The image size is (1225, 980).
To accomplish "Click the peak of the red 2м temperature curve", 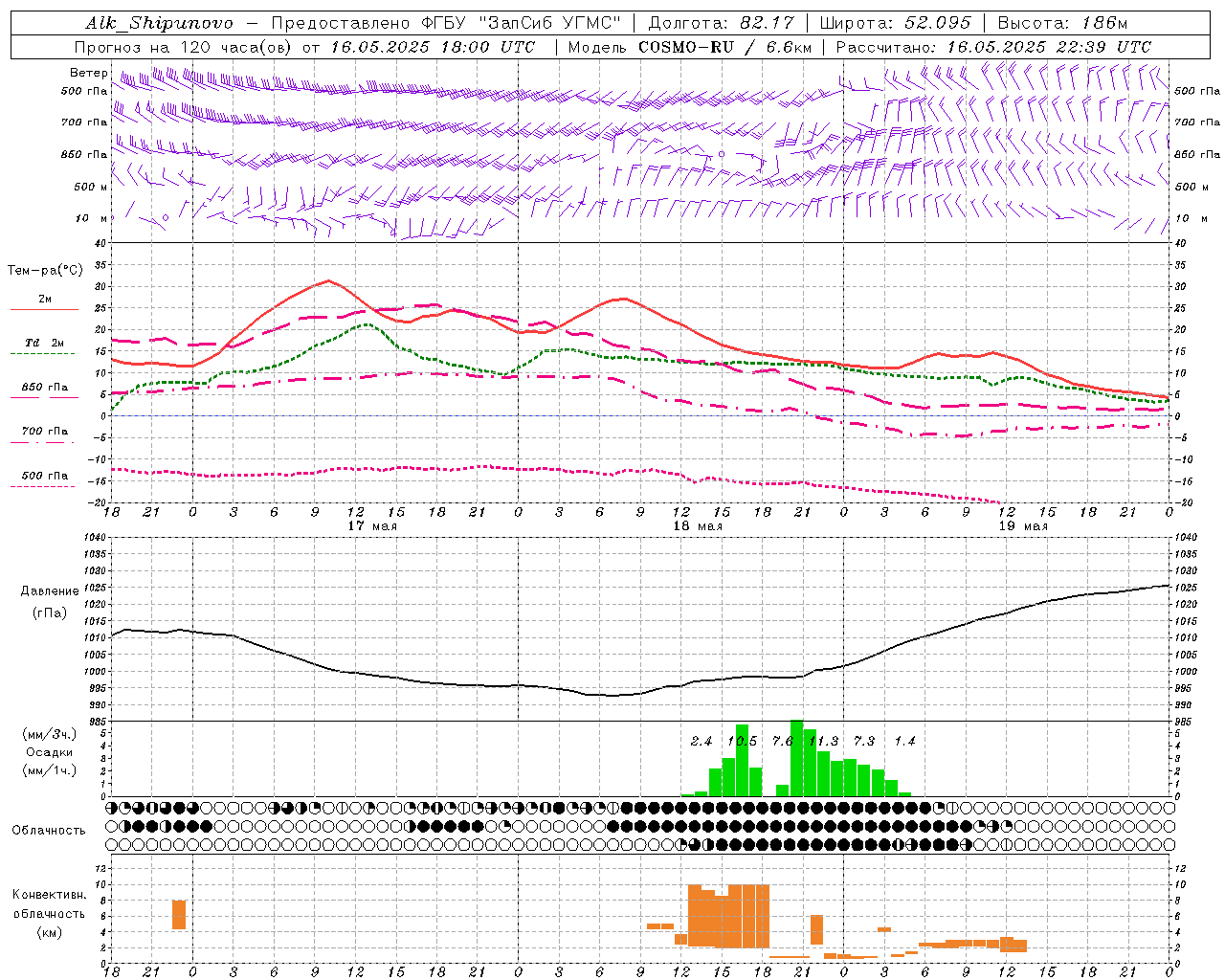I will point(328,280).
